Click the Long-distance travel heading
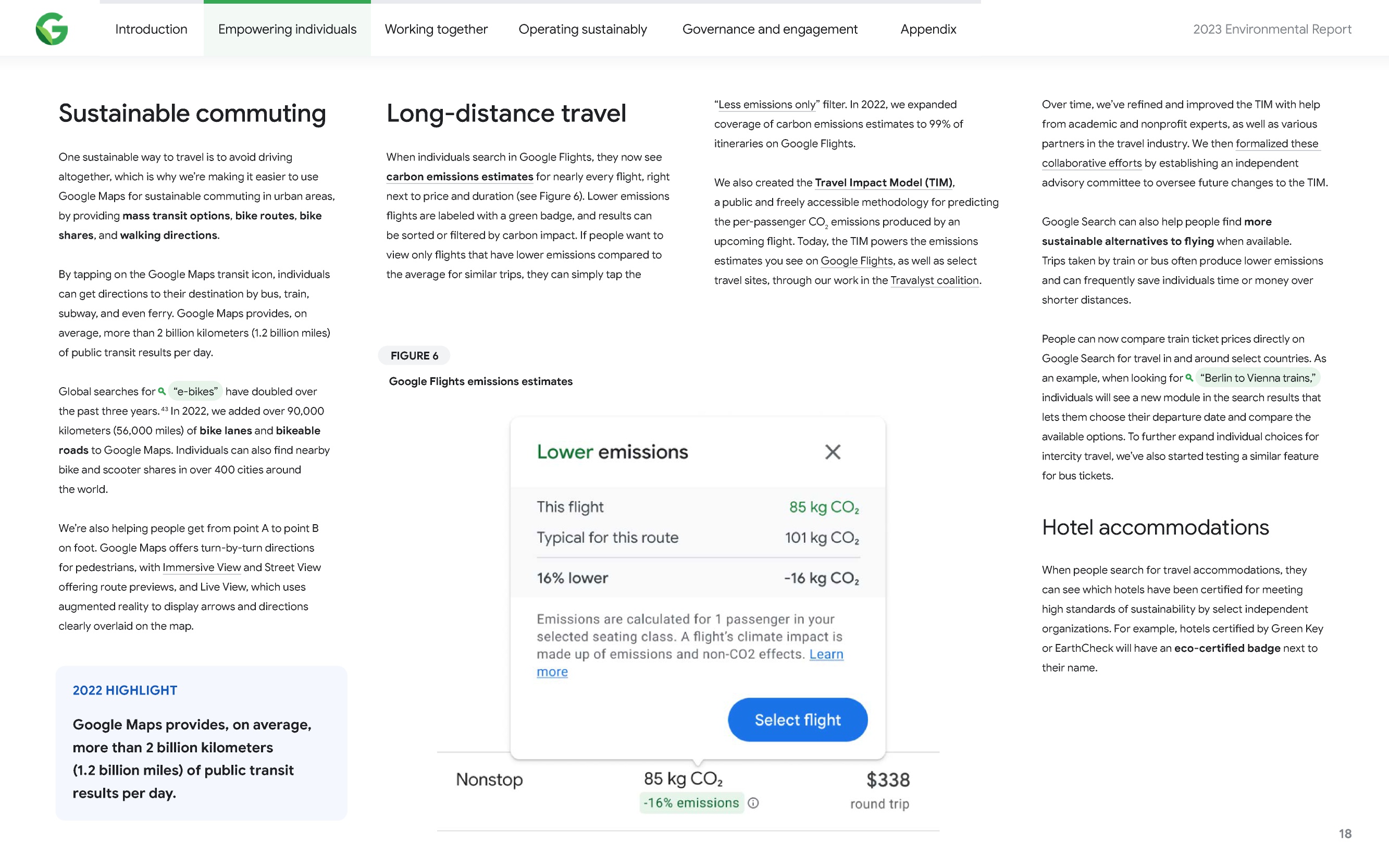The width and height of the screenshot is (1389, 868). 506,113
